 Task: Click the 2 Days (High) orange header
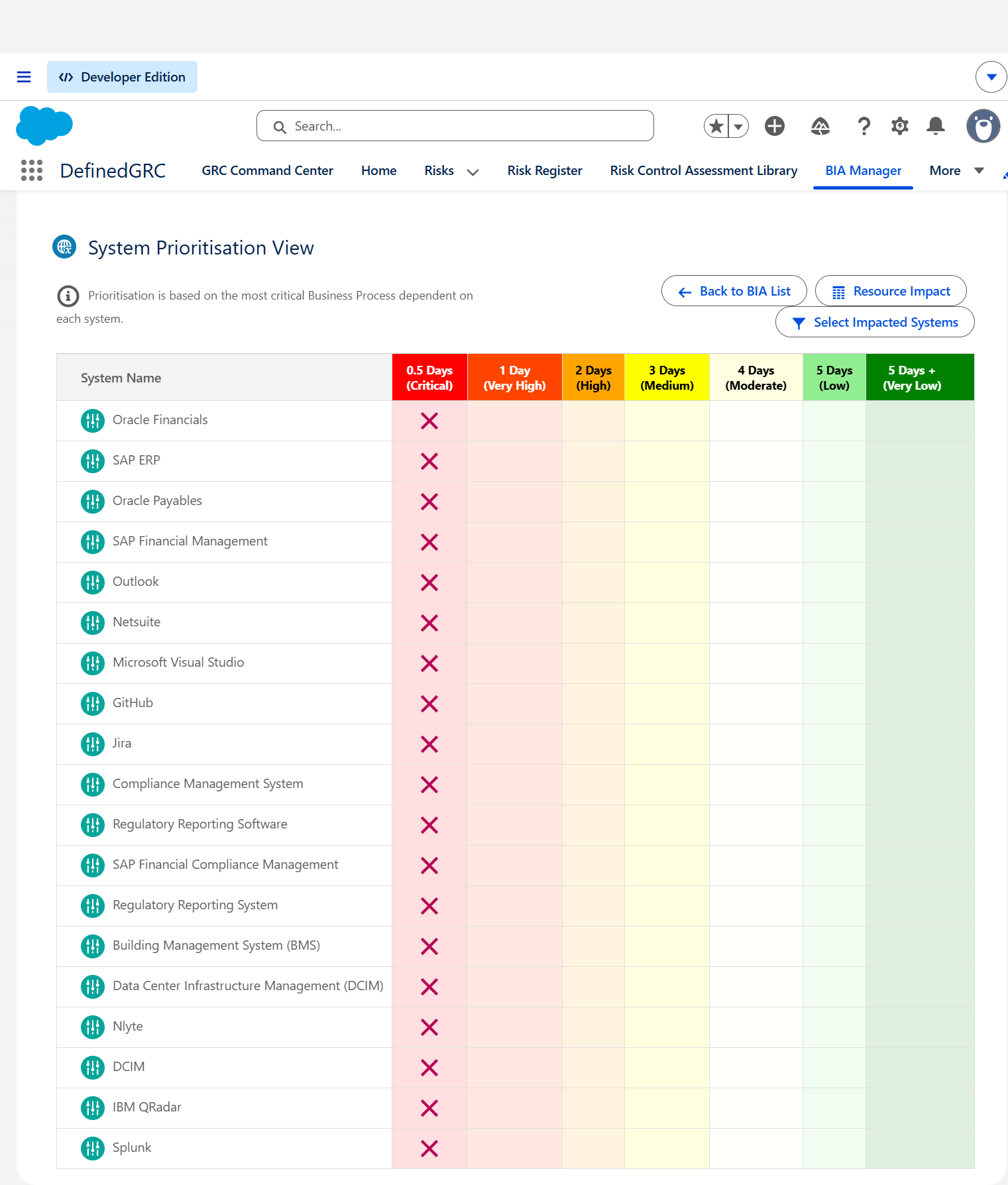(x=593, y=378)
